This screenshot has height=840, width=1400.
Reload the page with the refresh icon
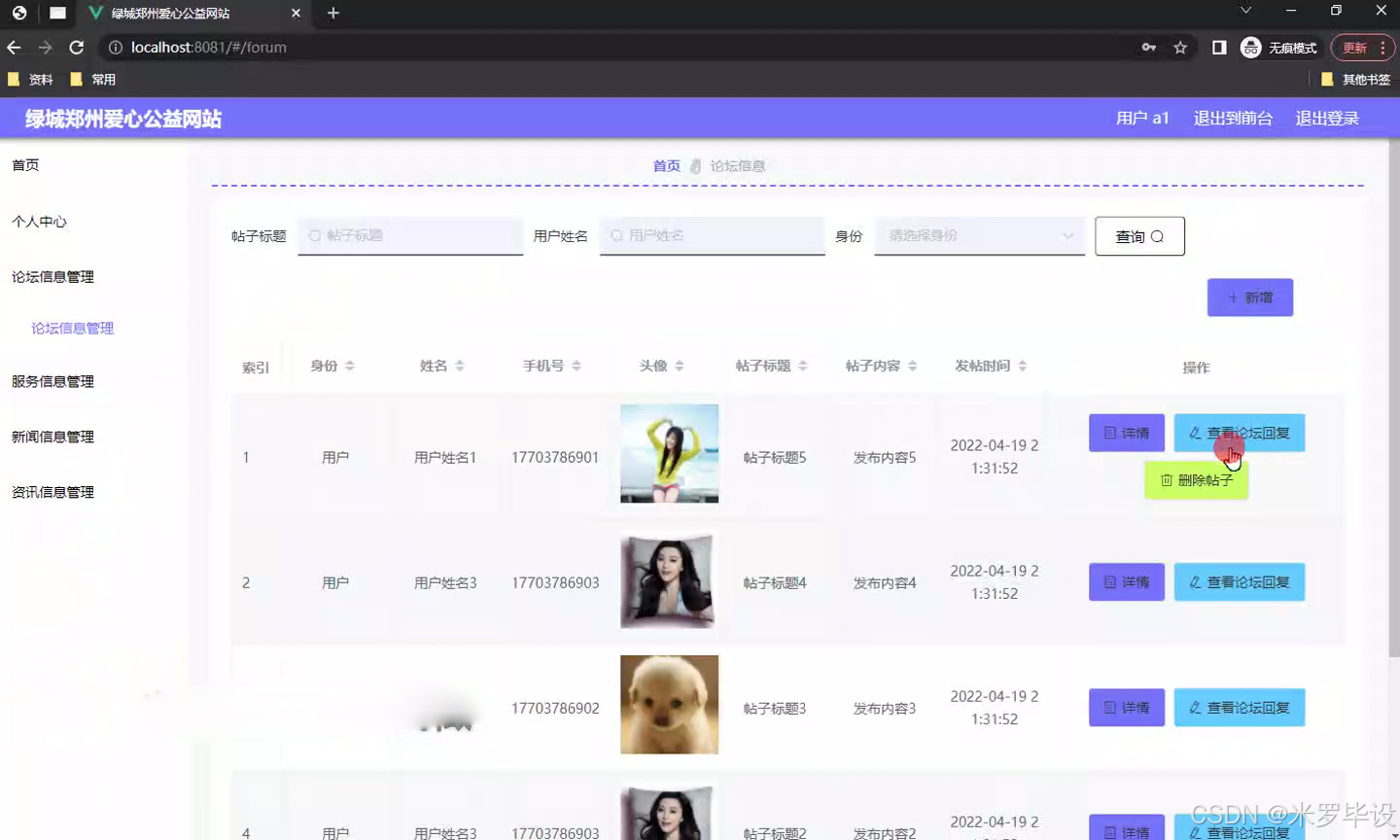coord(77,47)
